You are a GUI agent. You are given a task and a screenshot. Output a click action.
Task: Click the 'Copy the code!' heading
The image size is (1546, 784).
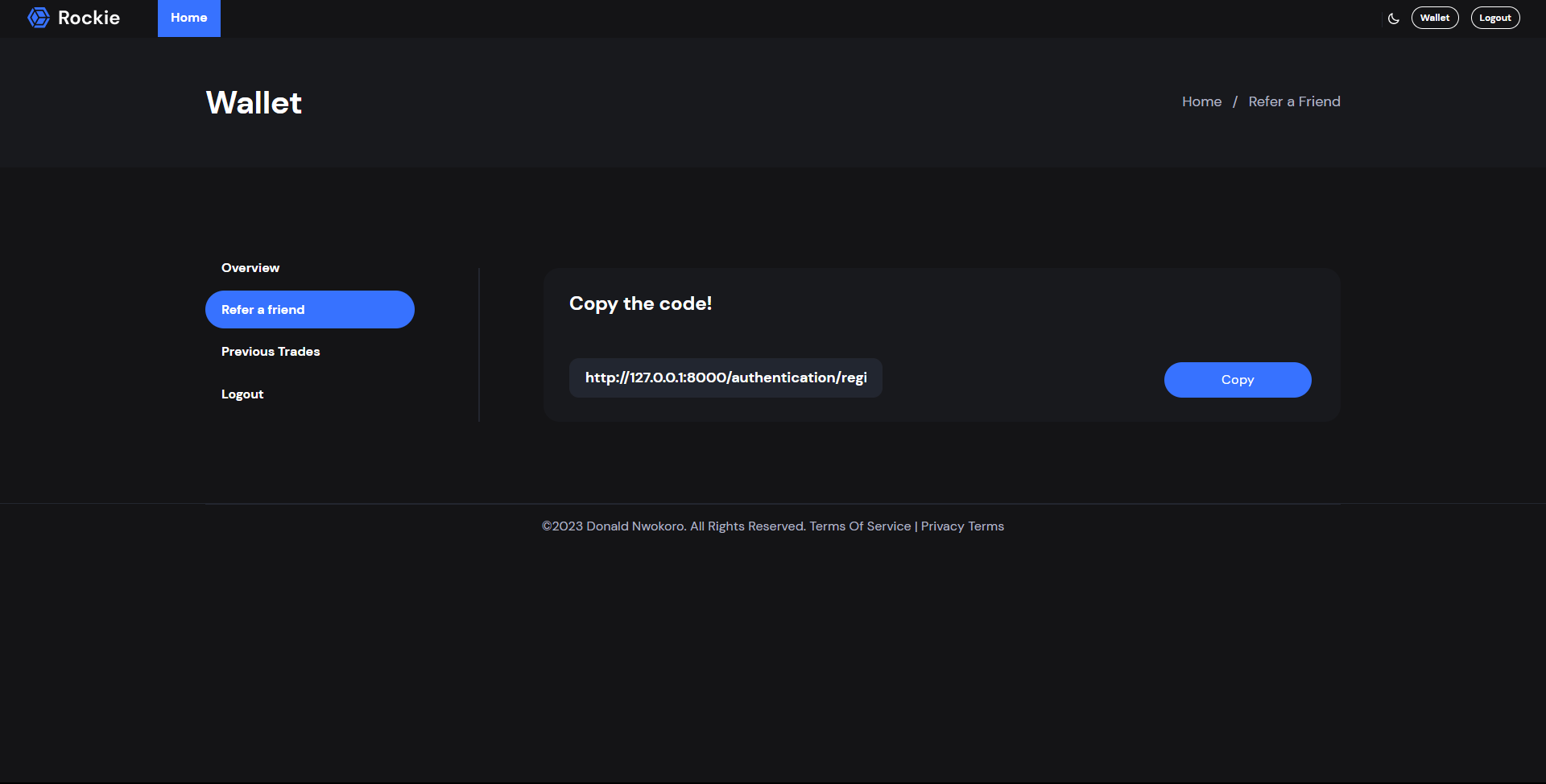click(x=640, y=304)
